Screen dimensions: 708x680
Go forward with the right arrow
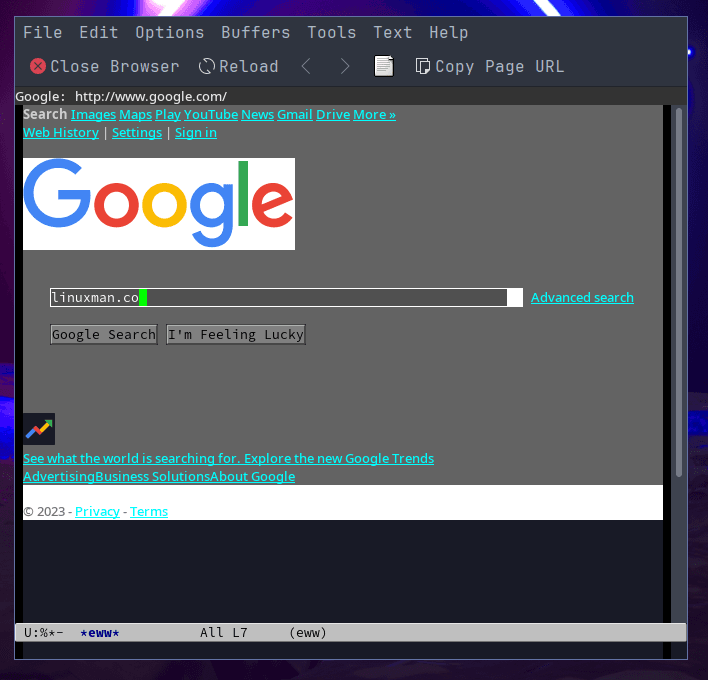(345, 66)
